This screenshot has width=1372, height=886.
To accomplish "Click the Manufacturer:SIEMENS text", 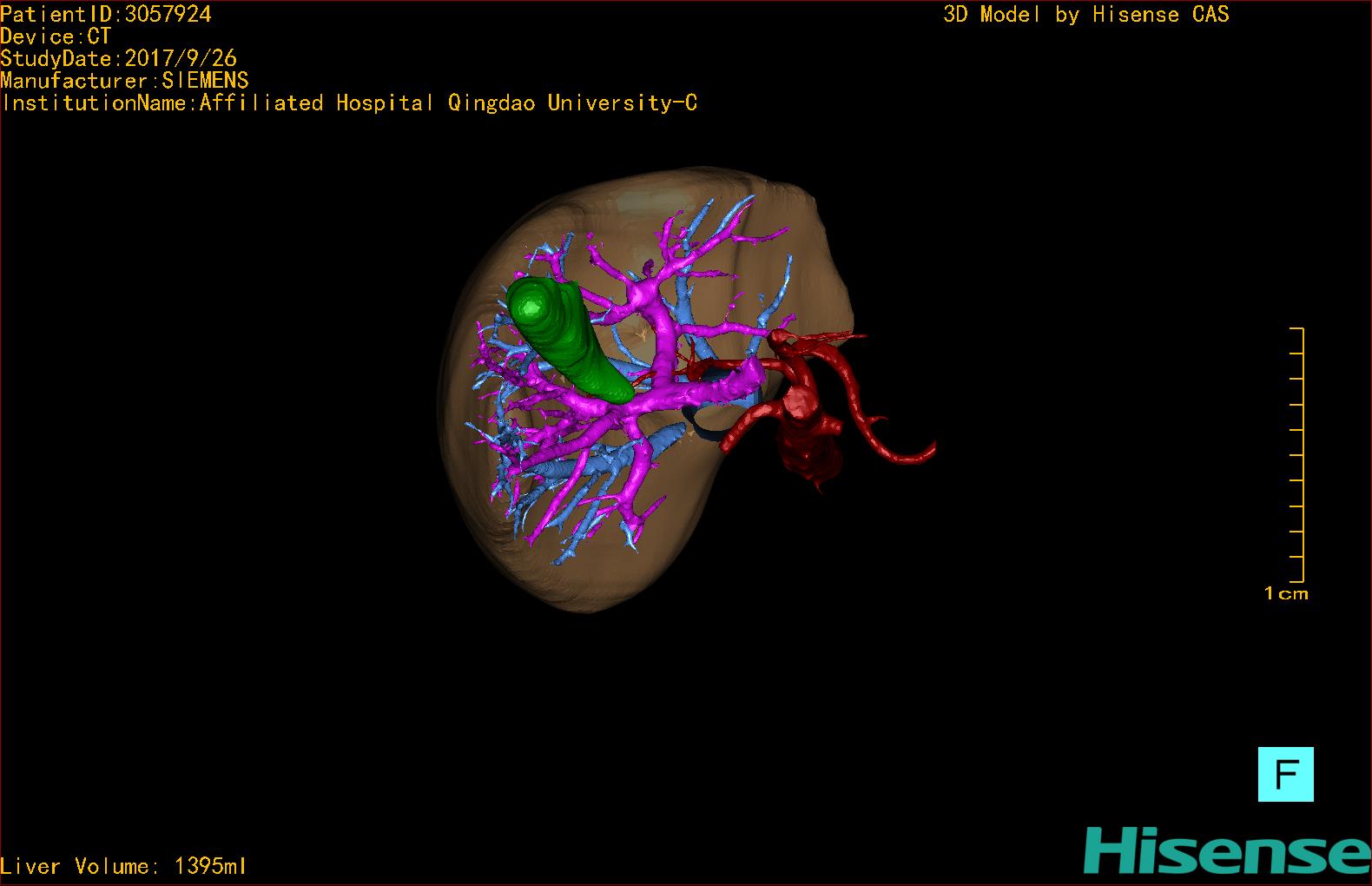I will pos(125,81).
